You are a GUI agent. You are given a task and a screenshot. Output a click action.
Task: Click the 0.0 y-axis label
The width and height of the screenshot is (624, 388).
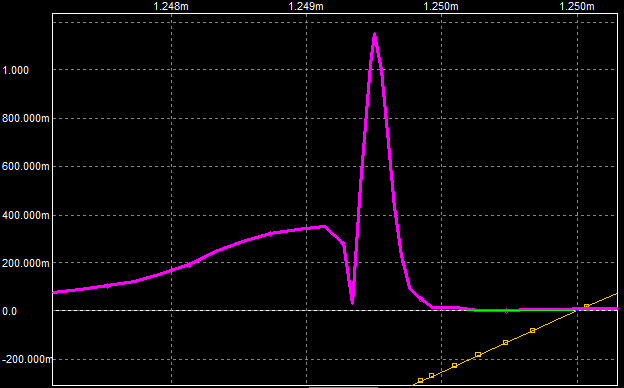tap(10, 312)
